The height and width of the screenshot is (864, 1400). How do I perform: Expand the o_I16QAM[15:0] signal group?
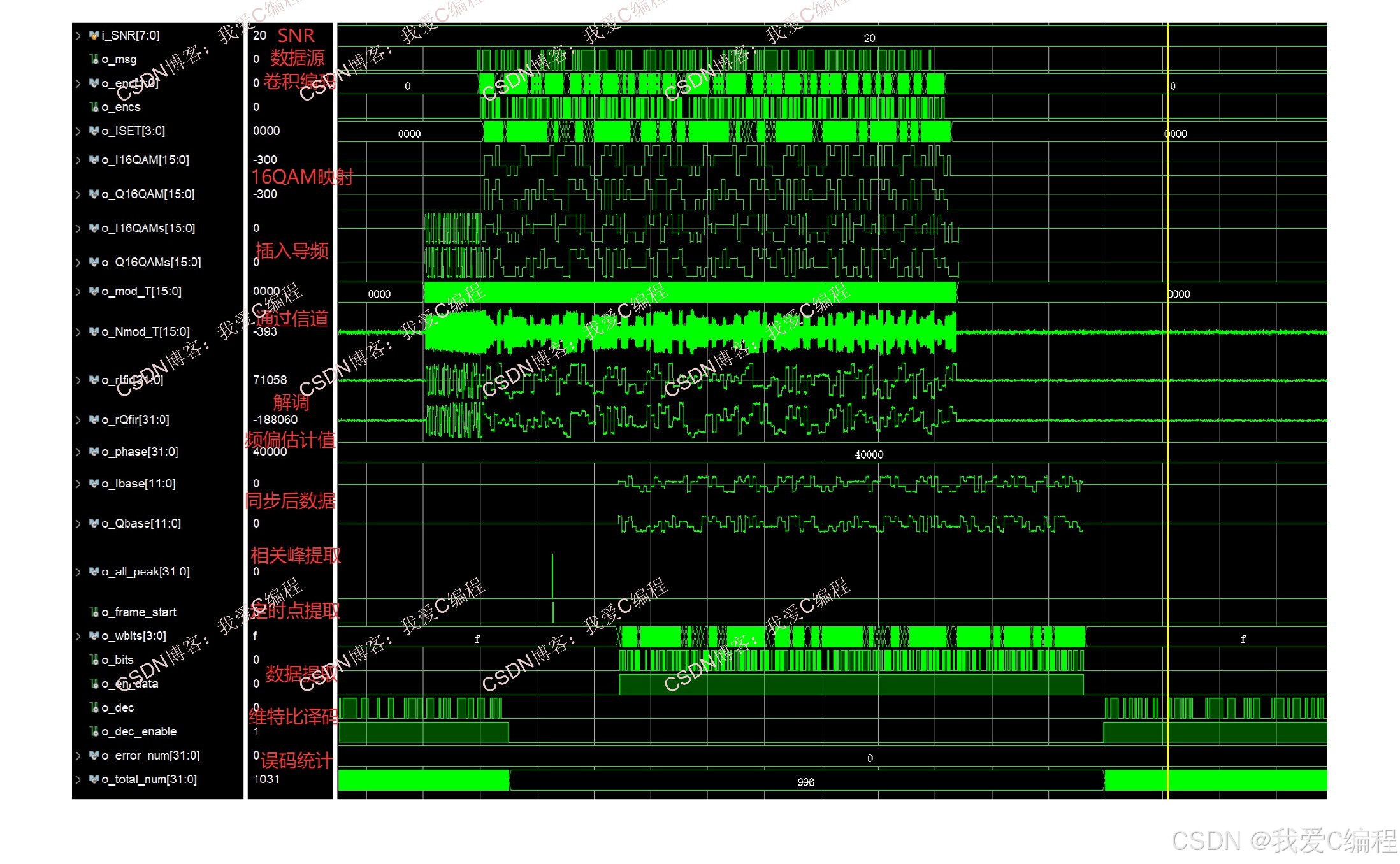[x=78, y=160]
